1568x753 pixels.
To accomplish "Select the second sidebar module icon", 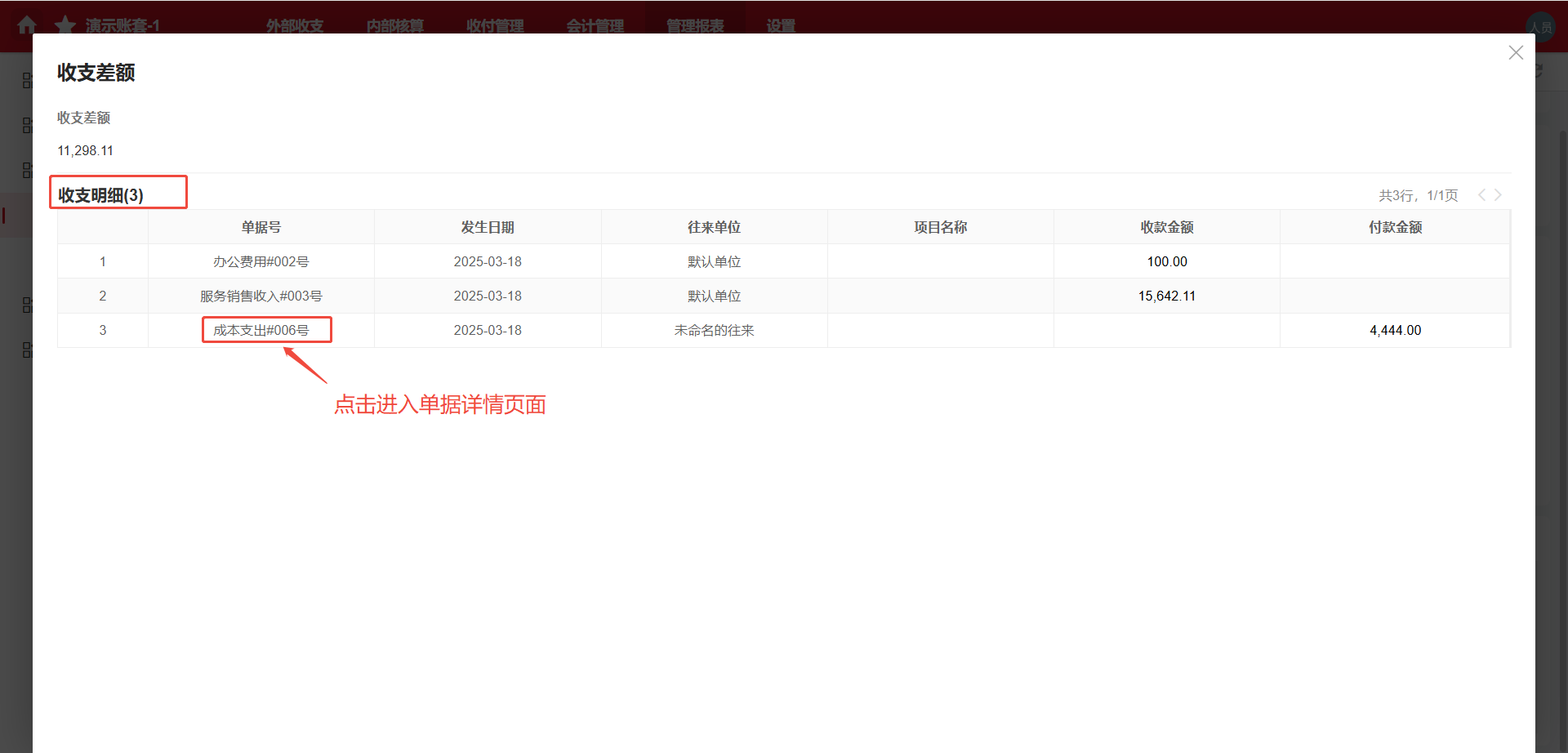I will [x=27, y=125].
